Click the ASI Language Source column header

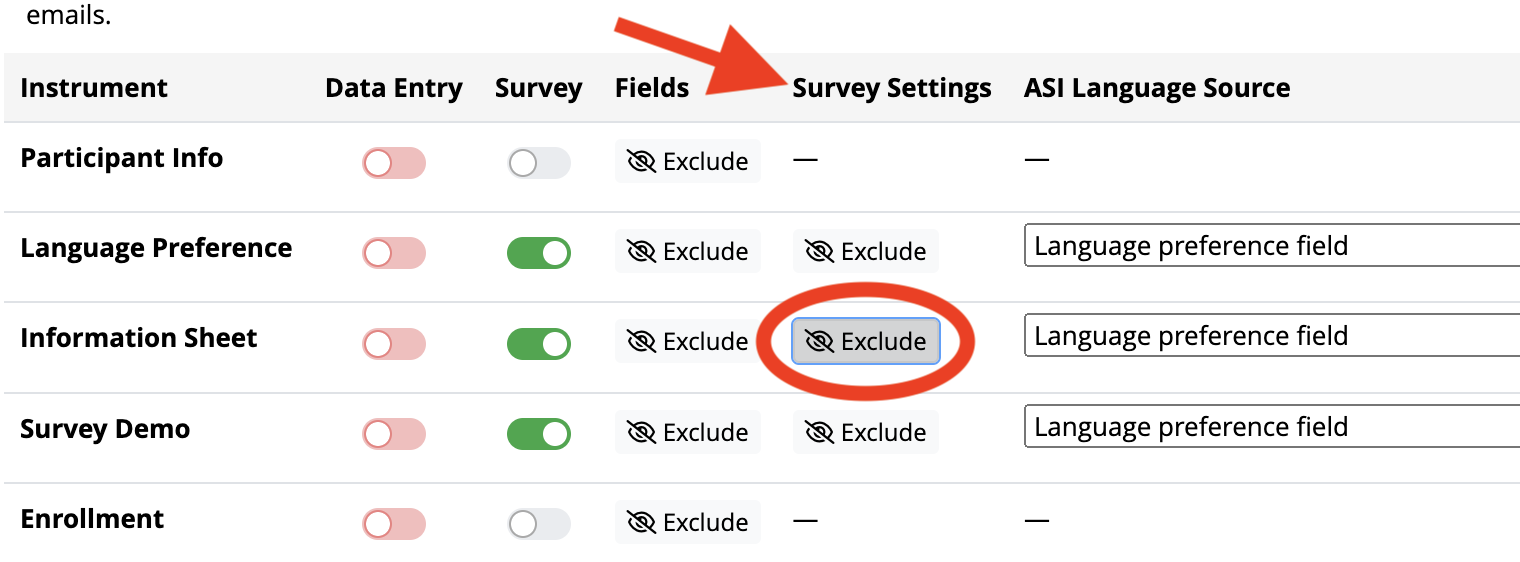coord(1157,88)
